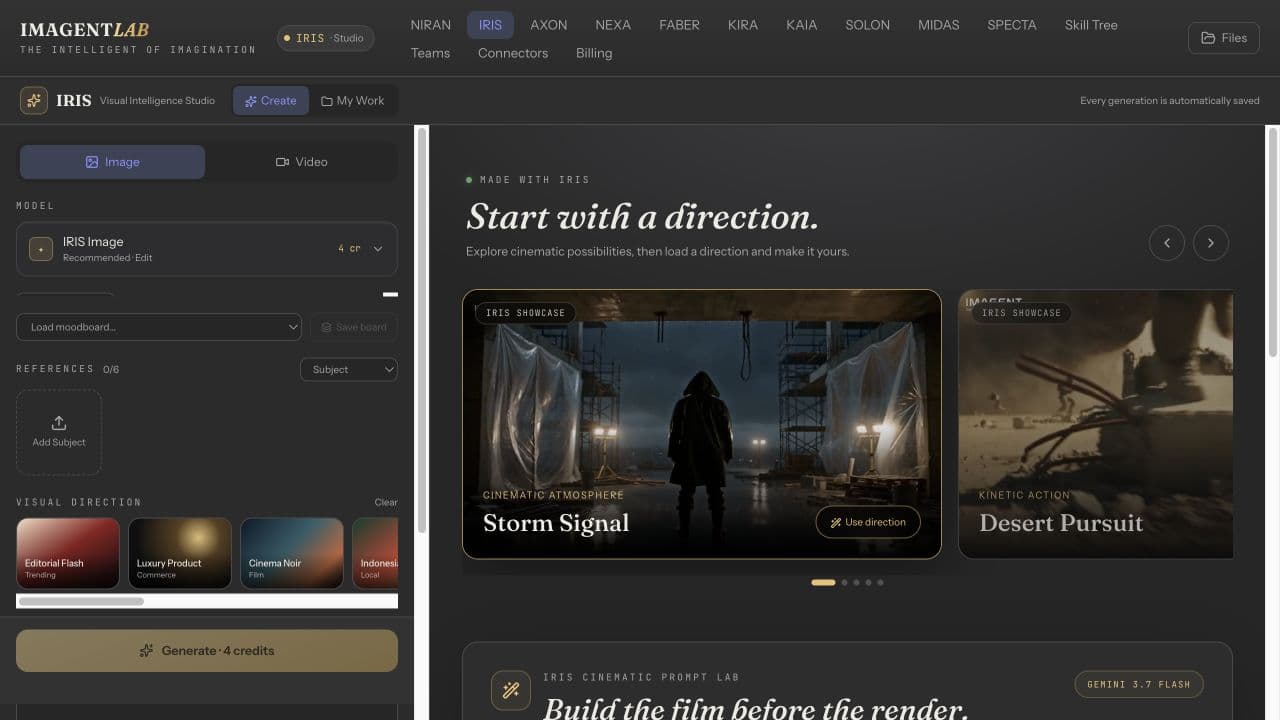The height and width of the screenshot is (720, 1280).
Task: Open the Skill Tree page
Action: click(x=1091, y=25)
